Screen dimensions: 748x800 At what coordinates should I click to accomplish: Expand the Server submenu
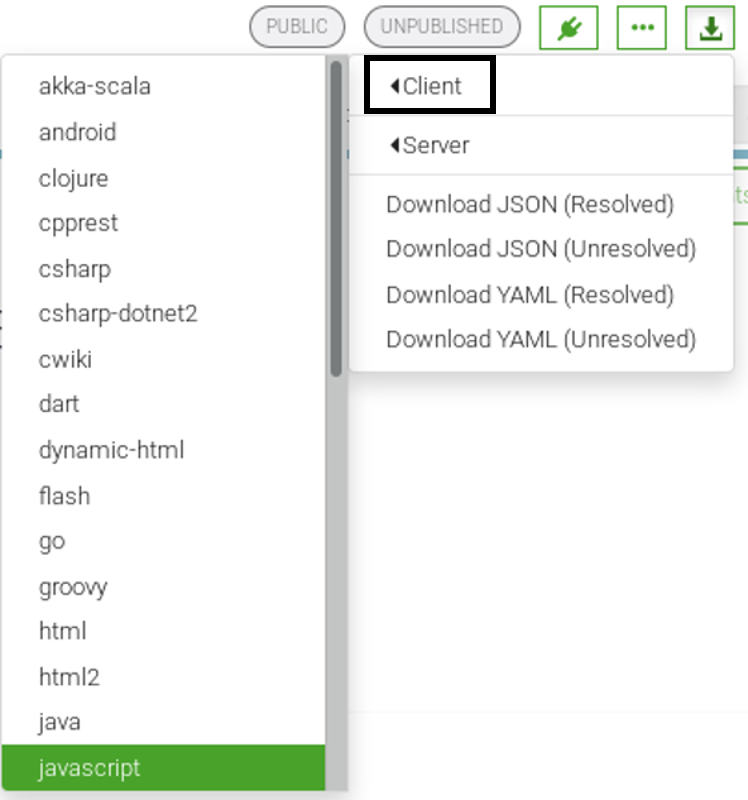click(x=432, y=145)
